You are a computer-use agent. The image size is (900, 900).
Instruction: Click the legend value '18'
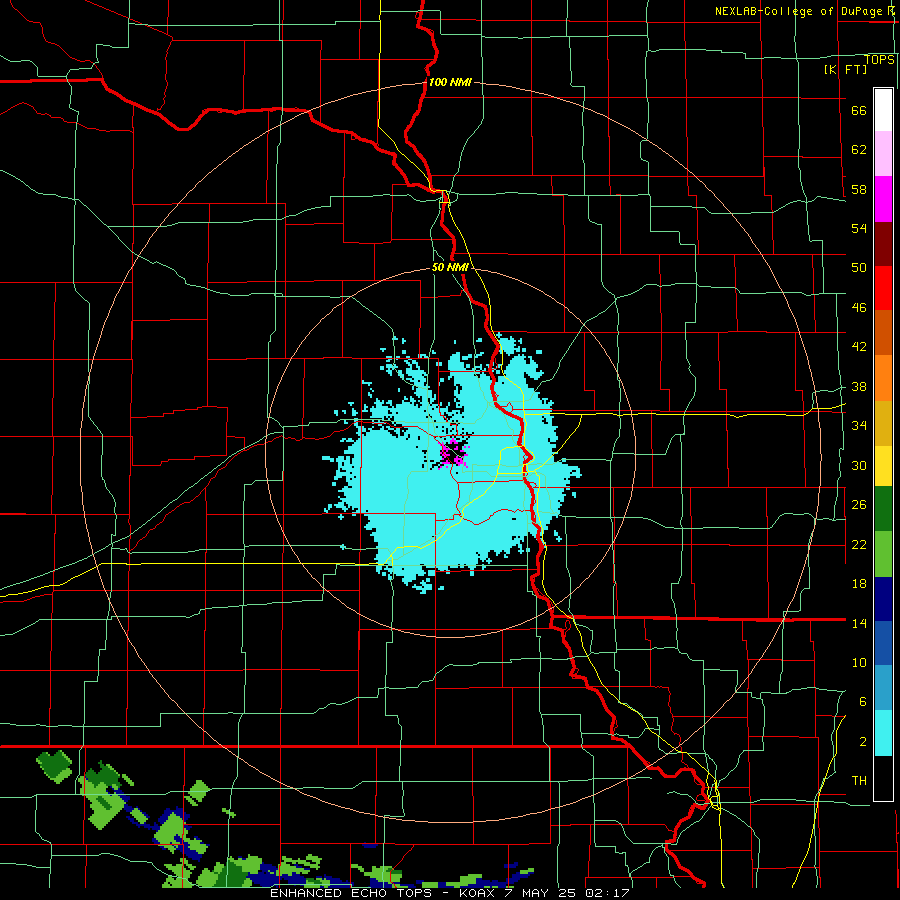coord(859,584)
